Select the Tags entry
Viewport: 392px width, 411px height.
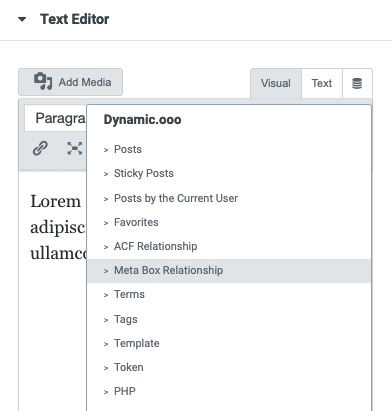click(229, 319)
